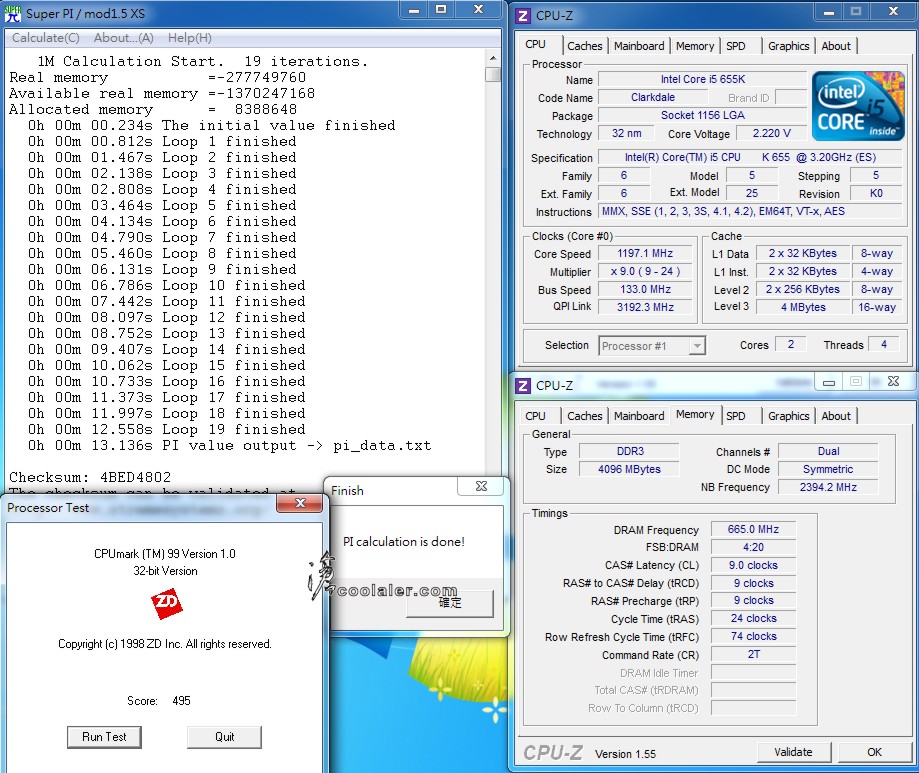Minimize the upper CPU-Z window
The height and width of the screenshot is (773, 919).
tap(829, 12)
